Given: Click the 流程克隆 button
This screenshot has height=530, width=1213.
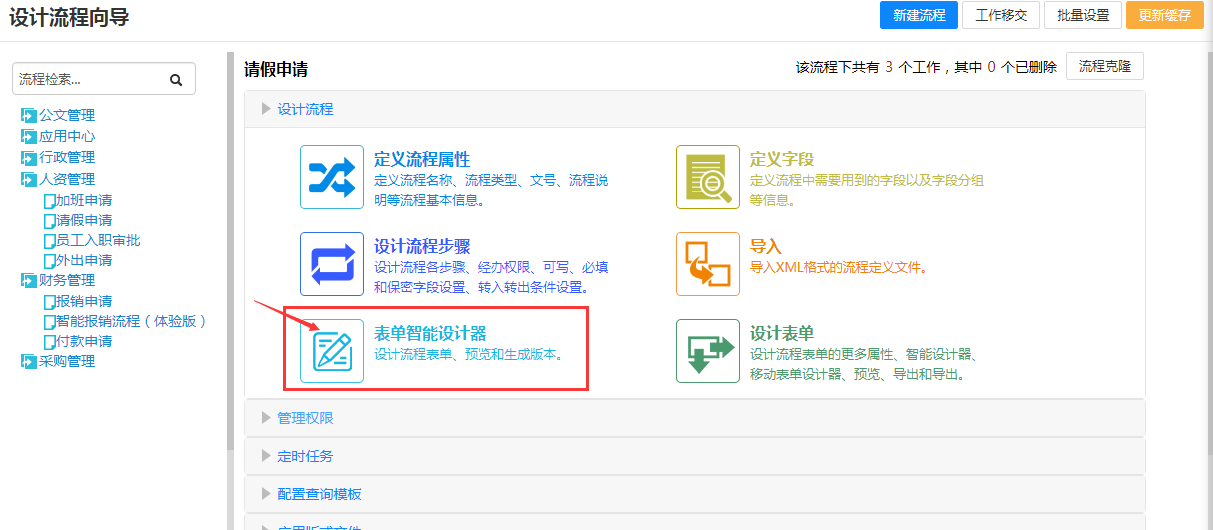Looking at the screenshot, I should pyautogui.click(x=1105, y=67).
